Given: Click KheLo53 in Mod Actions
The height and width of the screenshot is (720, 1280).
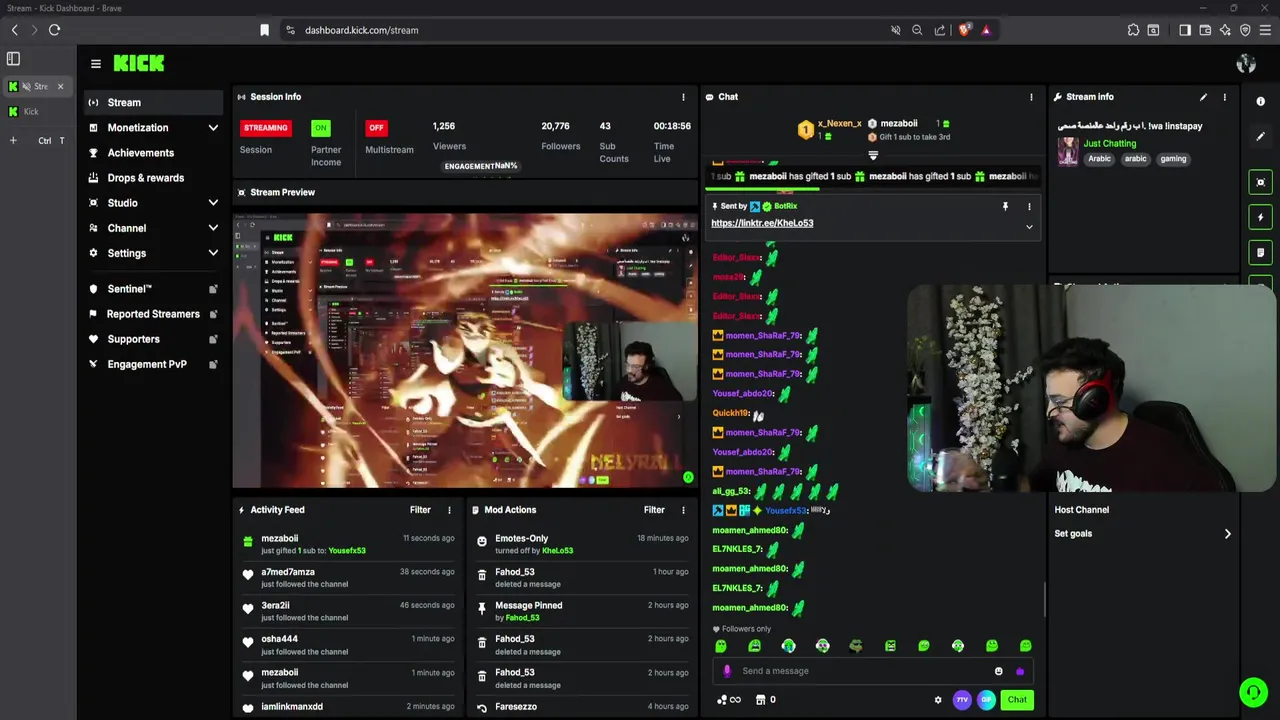Looking at the screenshot, I should tap(557, 550).
